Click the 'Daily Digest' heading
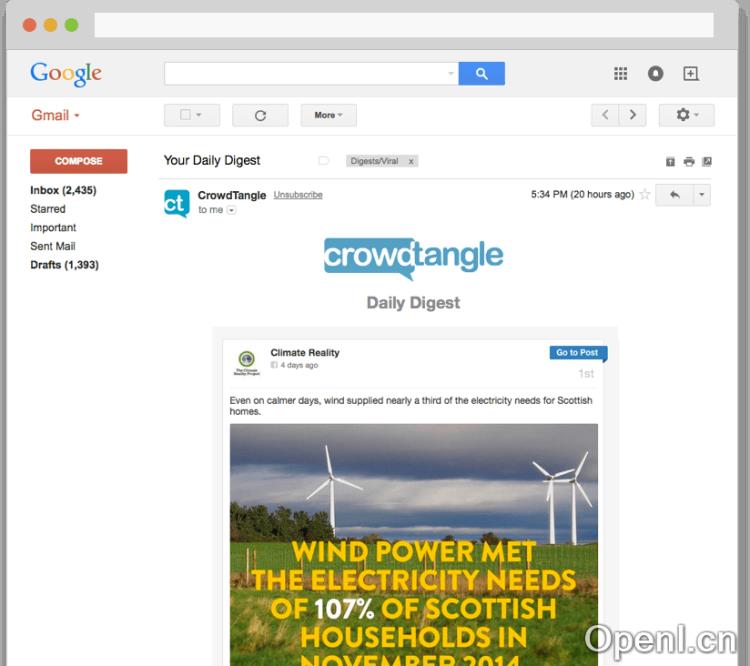 click(413, 303)
